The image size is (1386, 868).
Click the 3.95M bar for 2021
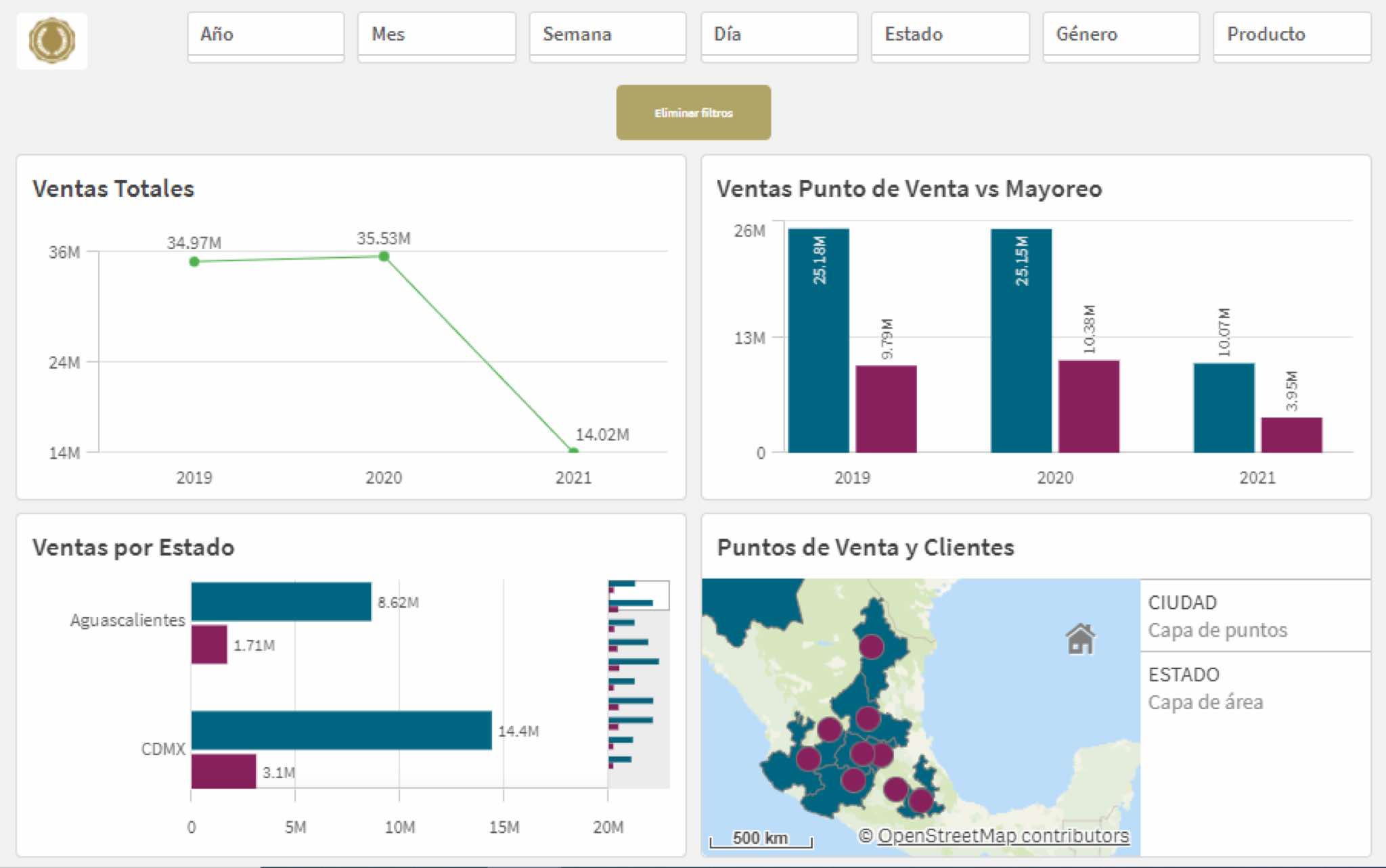1291,435
